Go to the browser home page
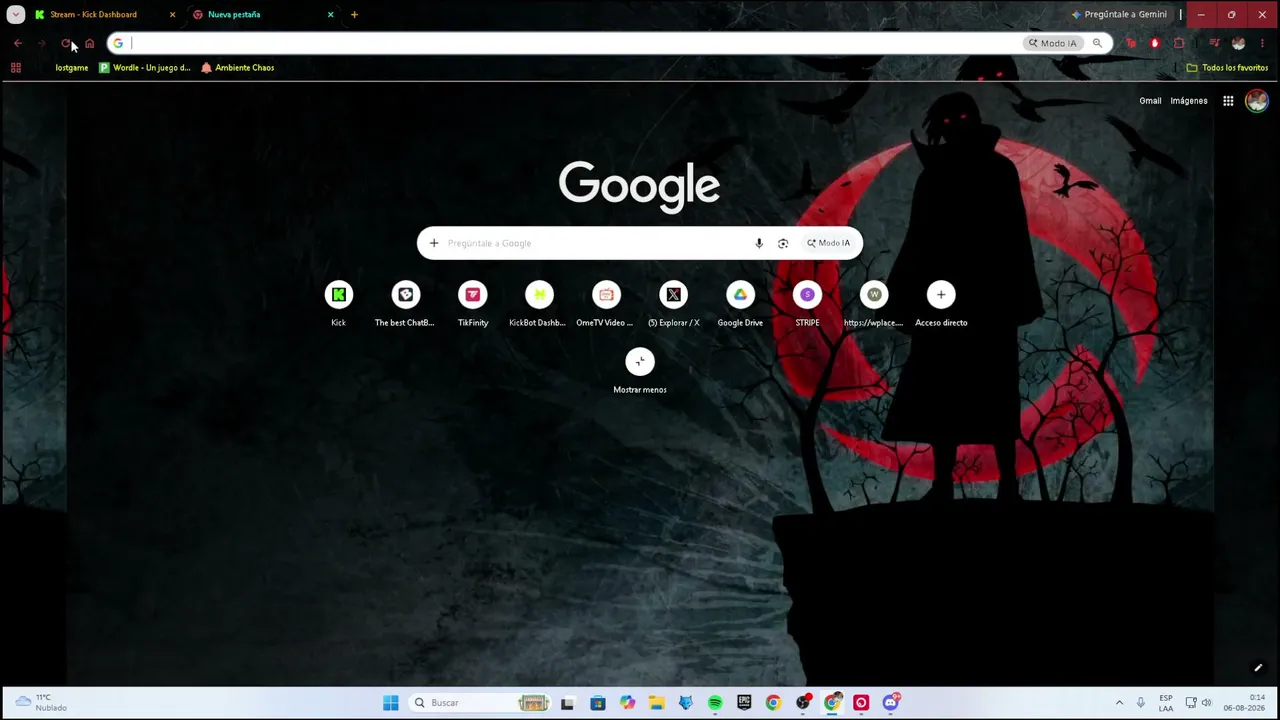Screen dimensions: 1280x720 (x=89, y=43)
